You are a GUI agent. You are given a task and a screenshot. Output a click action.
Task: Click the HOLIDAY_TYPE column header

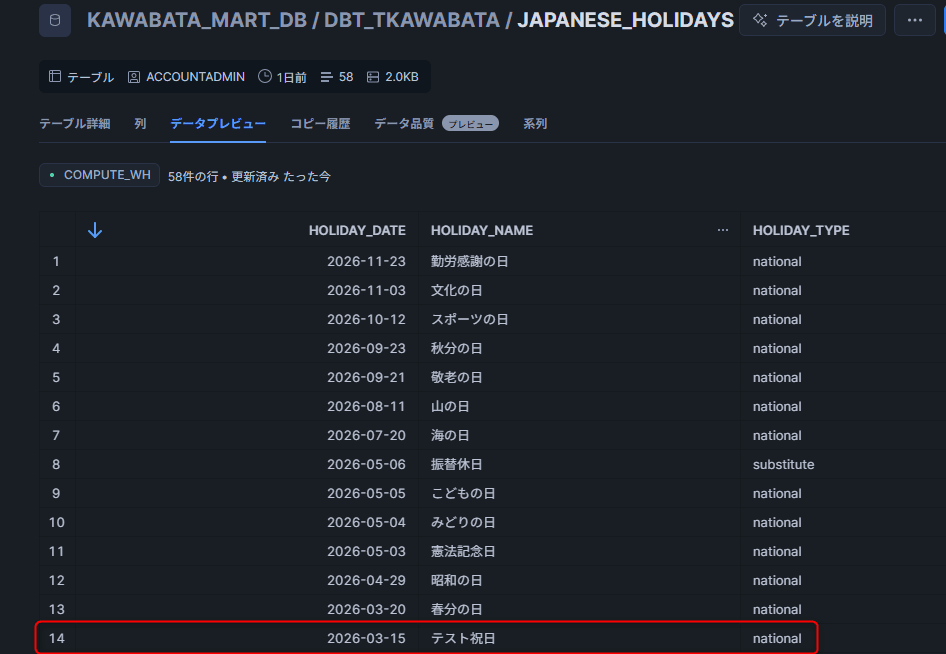801,230
